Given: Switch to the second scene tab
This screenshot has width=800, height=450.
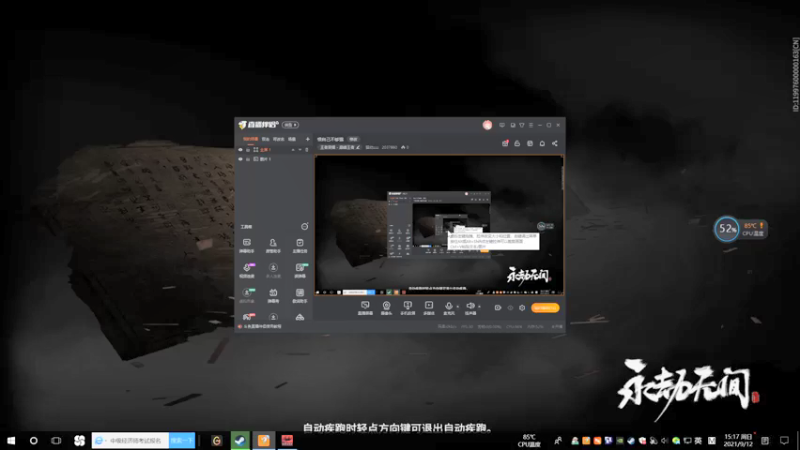Looking at the screenshot, I should tap(265, 139).
